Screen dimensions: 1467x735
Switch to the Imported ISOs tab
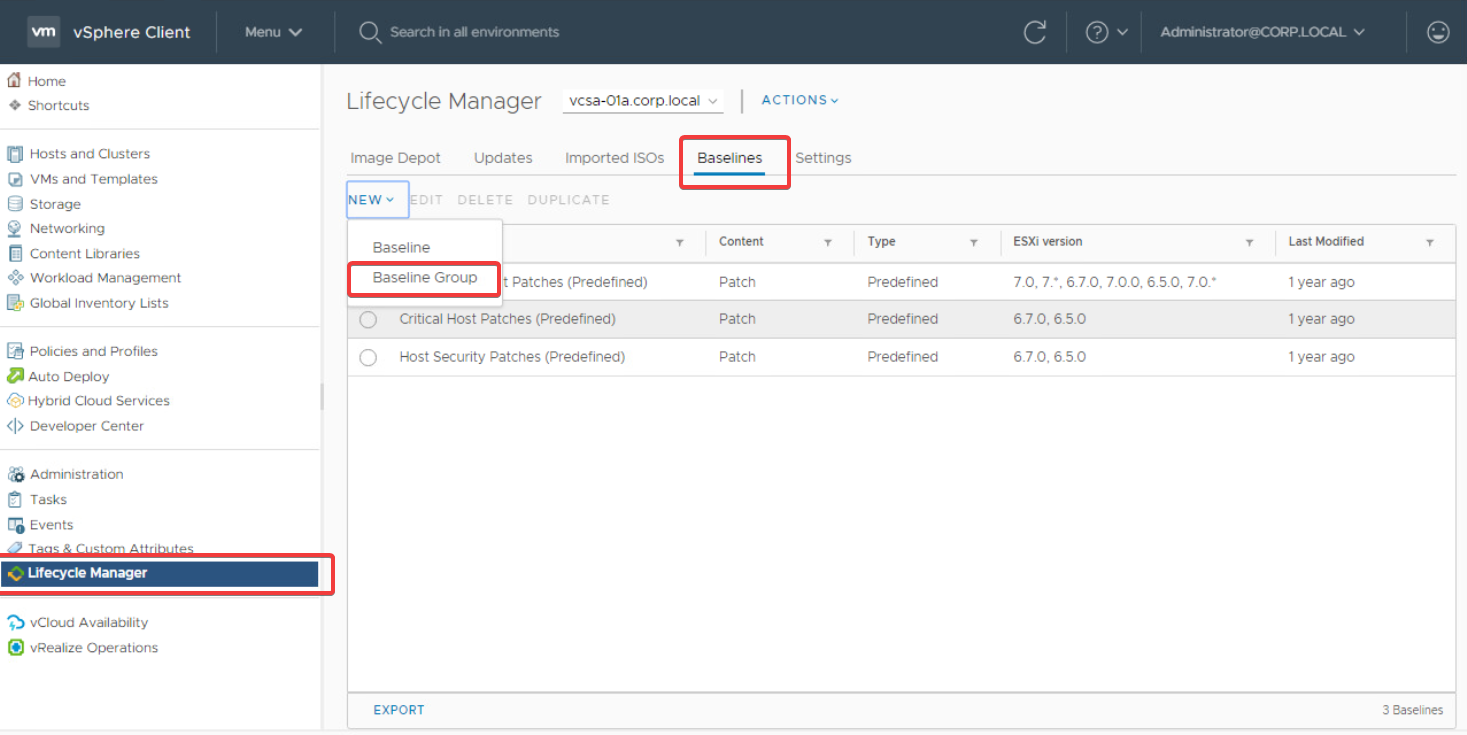[614, 158]
